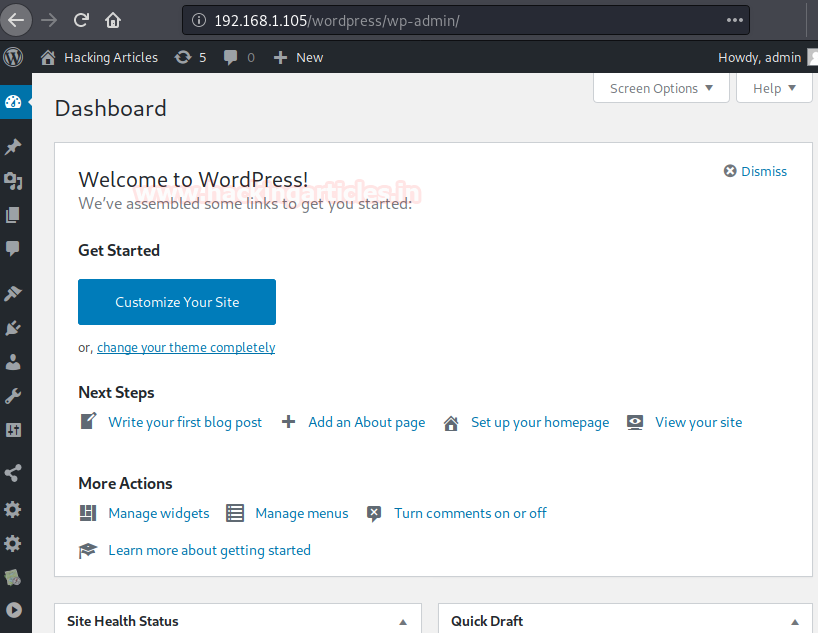Open Write your first blog post link

[x=185, y=422]
